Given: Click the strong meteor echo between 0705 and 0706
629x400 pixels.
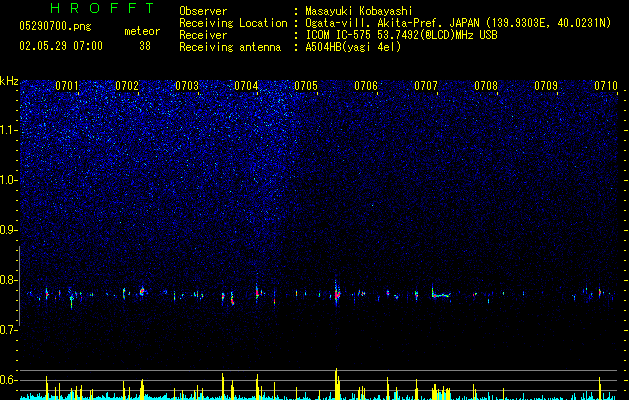Looking at the screenshot, I should 337,294.
